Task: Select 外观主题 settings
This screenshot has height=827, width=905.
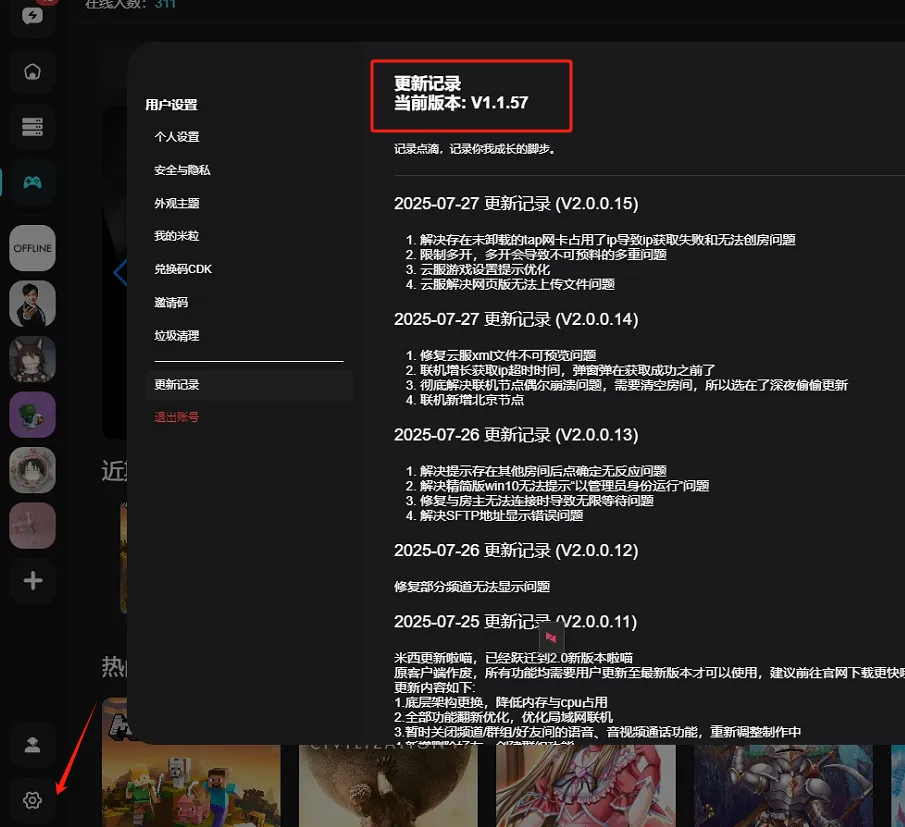Action: click(177, 203)
